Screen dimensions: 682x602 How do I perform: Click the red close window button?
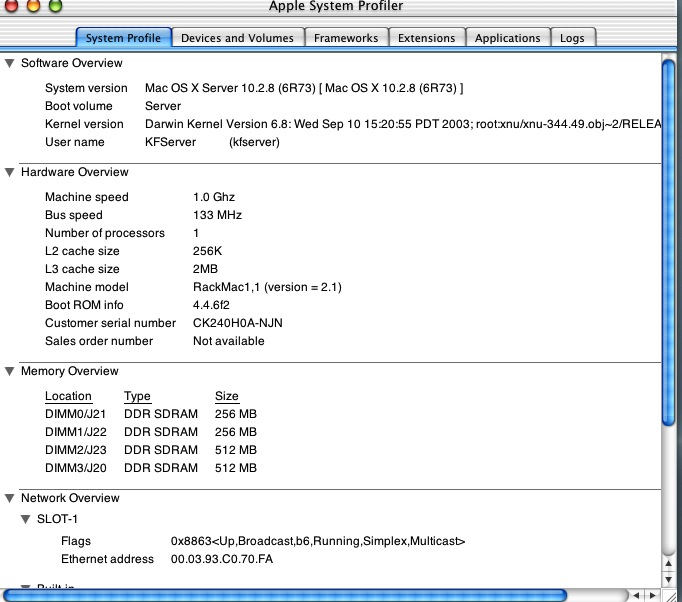click(11, 5)
